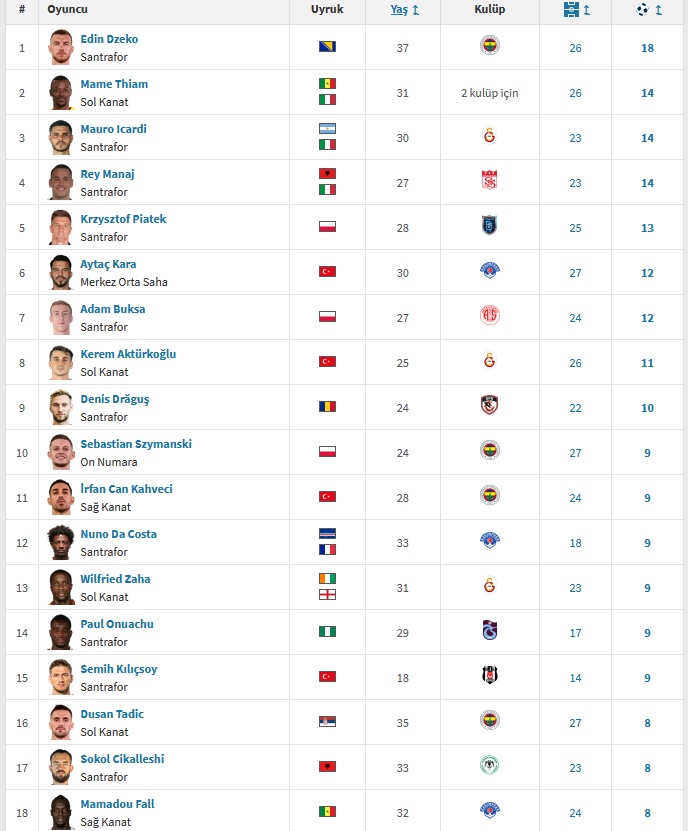Open Mame Thiam player profile
The width and height of the screenshot is (688, 831).
114,84
